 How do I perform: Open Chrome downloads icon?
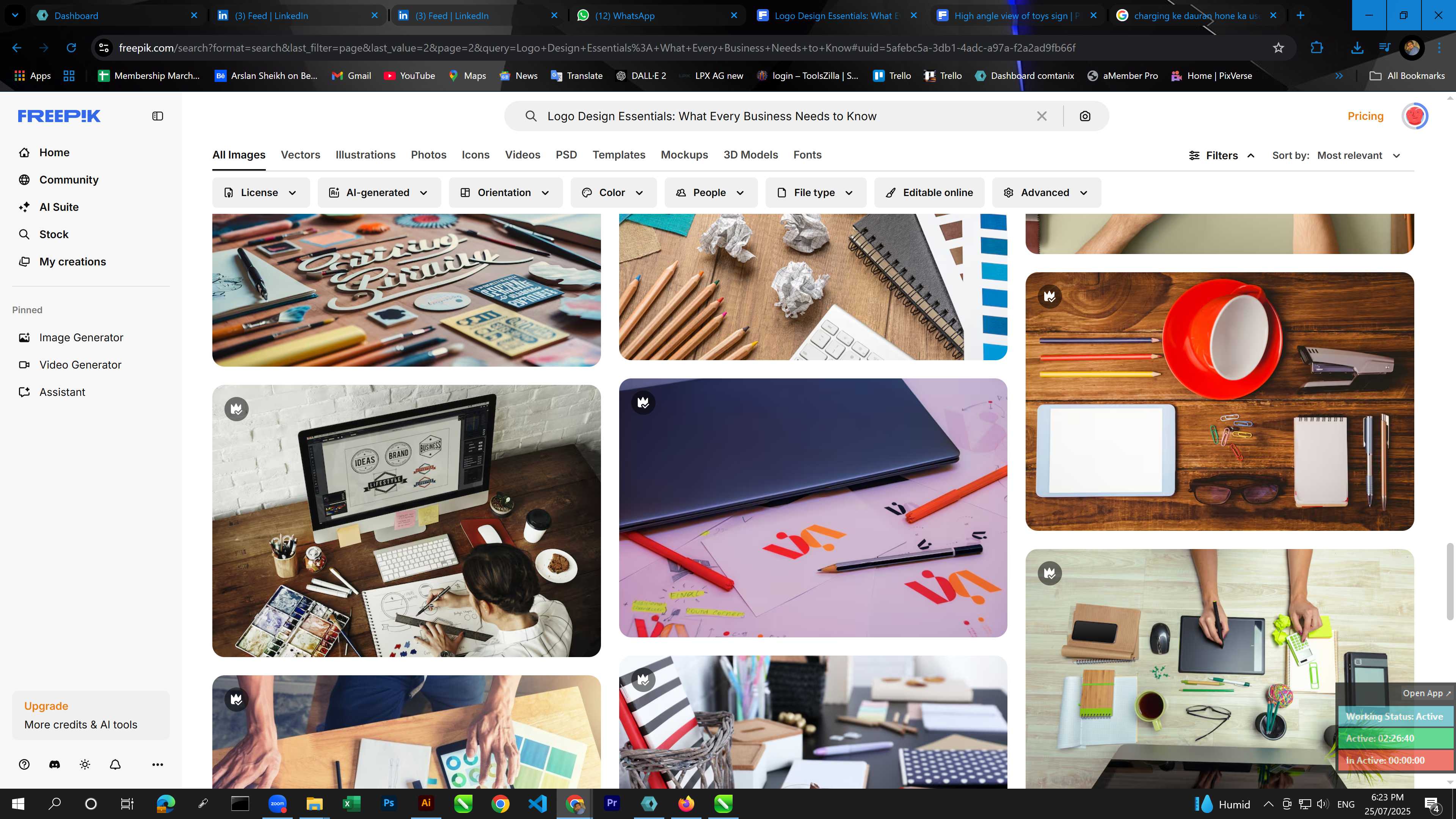(x=1357, y=47)
